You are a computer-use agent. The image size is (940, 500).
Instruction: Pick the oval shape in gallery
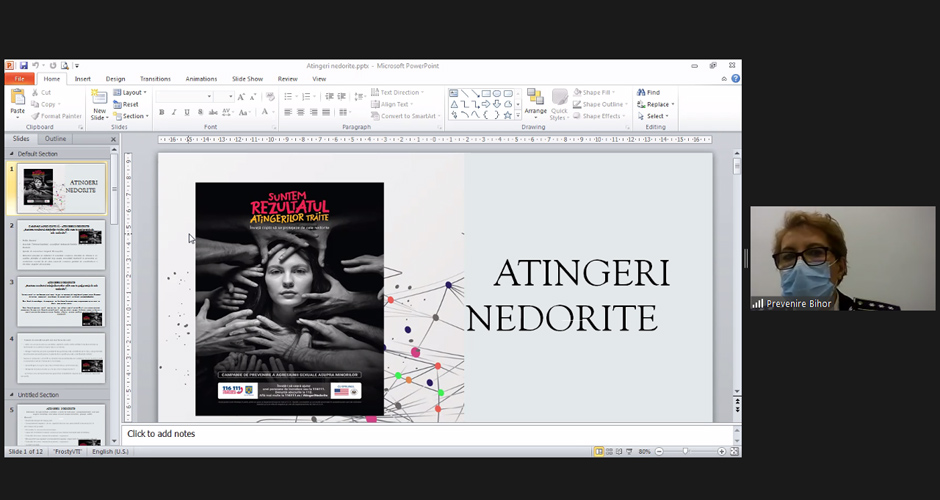tap(497, 94)
